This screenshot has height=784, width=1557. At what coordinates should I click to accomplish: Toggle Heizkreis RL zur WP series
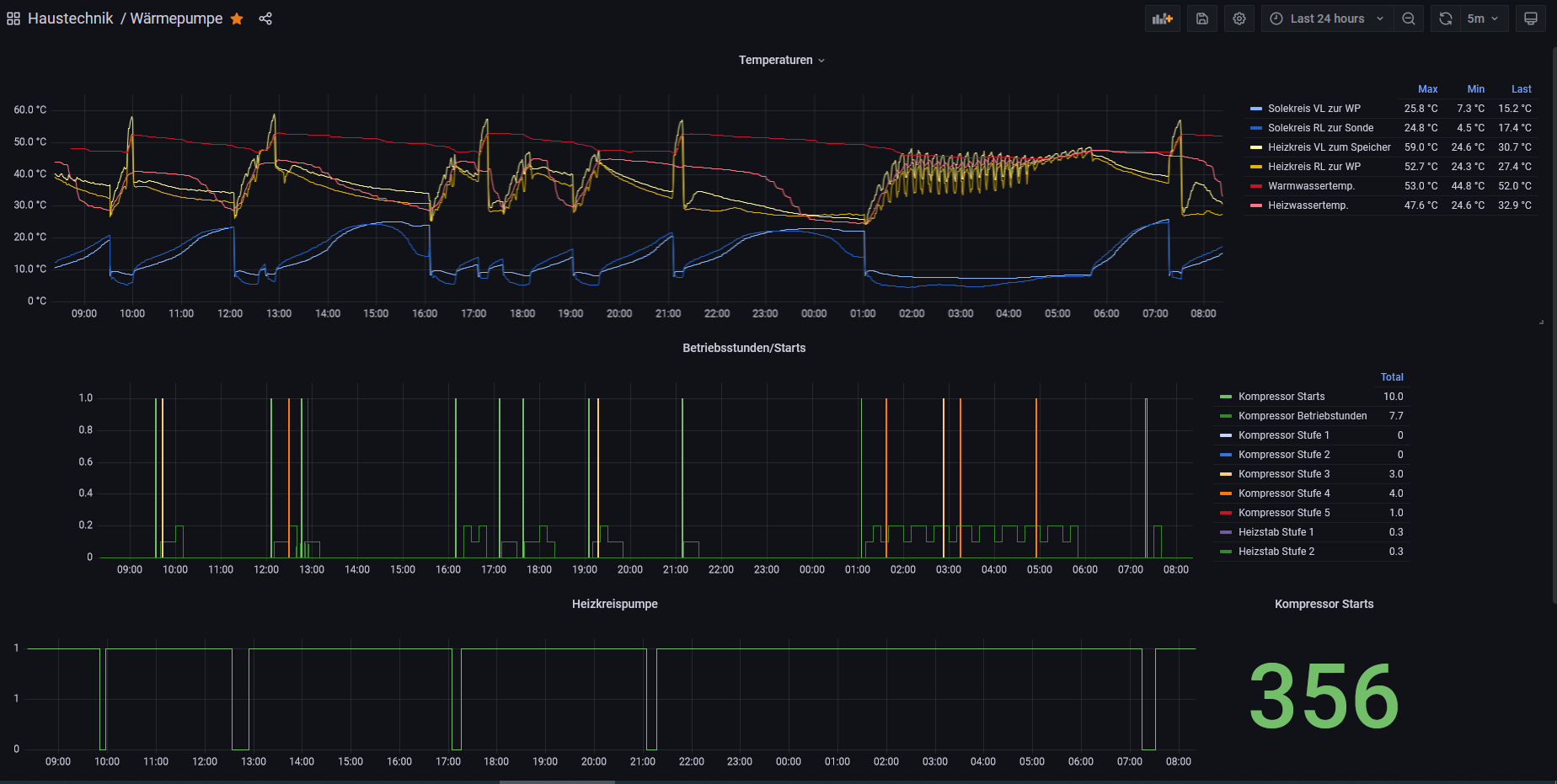tap(1314, 167)
